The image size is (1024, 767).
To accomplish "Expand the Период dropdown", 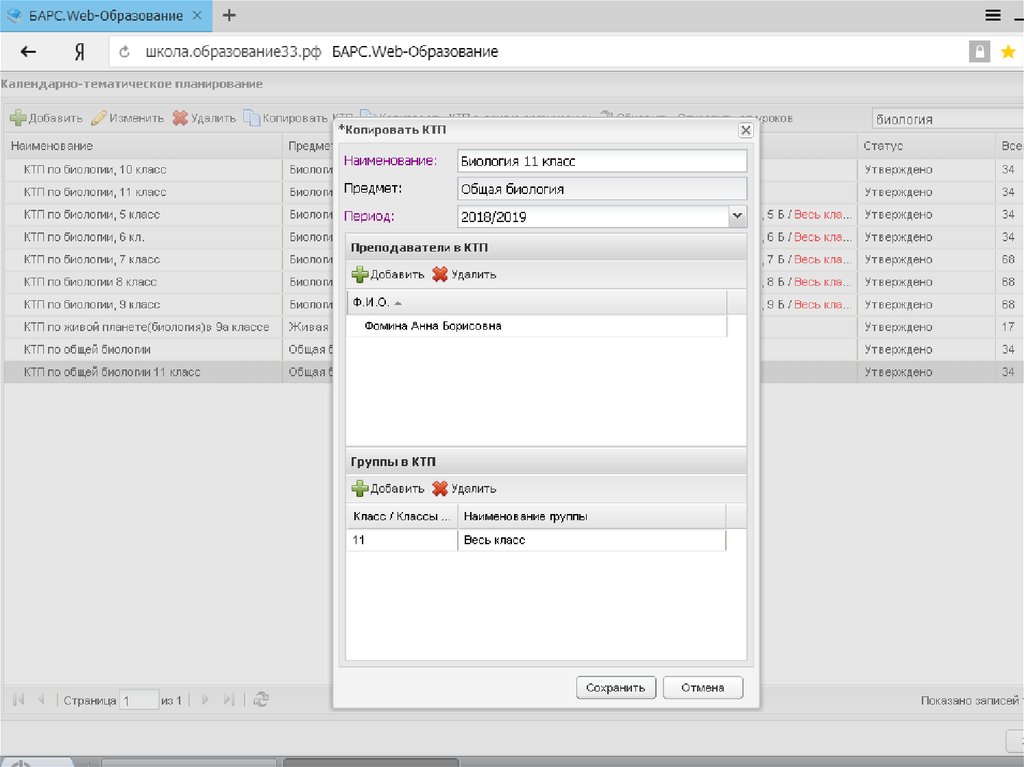I will click(x=737, y=216).
